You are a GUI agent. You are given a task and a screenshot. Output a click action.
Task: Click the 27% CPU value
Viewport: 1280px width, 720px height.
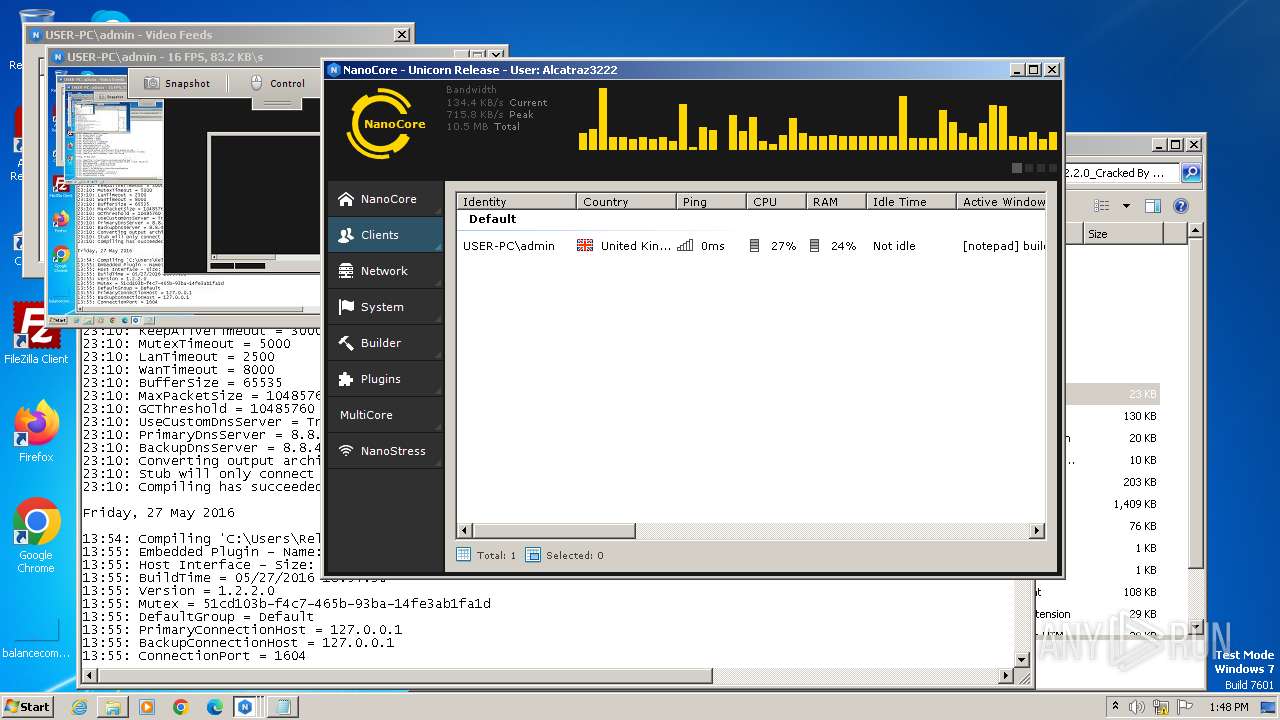(x=783, y=246)
